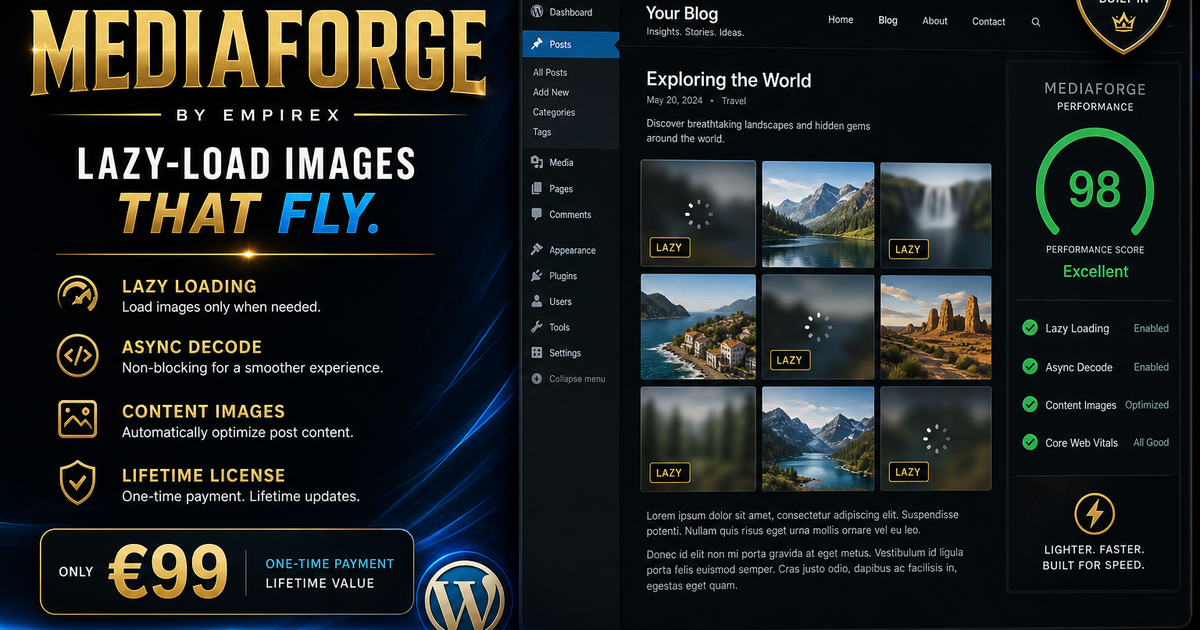Image resolution: width=1200 pixels, height=630 pixels.
Task: Open the Add New submenu item
Action: [x=551, y=92]
